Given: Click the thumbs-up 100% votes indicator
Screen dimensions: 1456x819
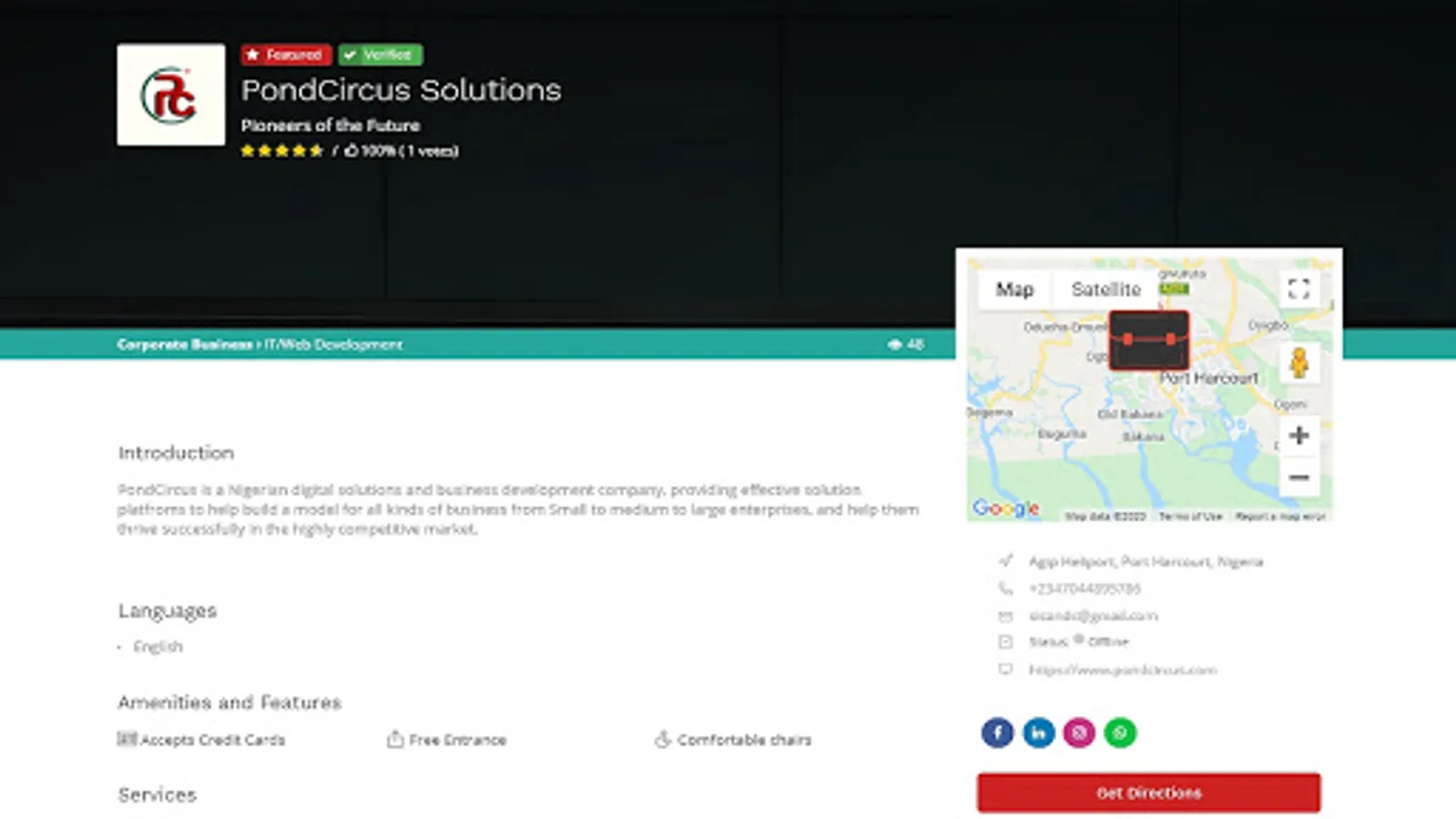Looking at the screenshot, I should [x=401, y=151].
